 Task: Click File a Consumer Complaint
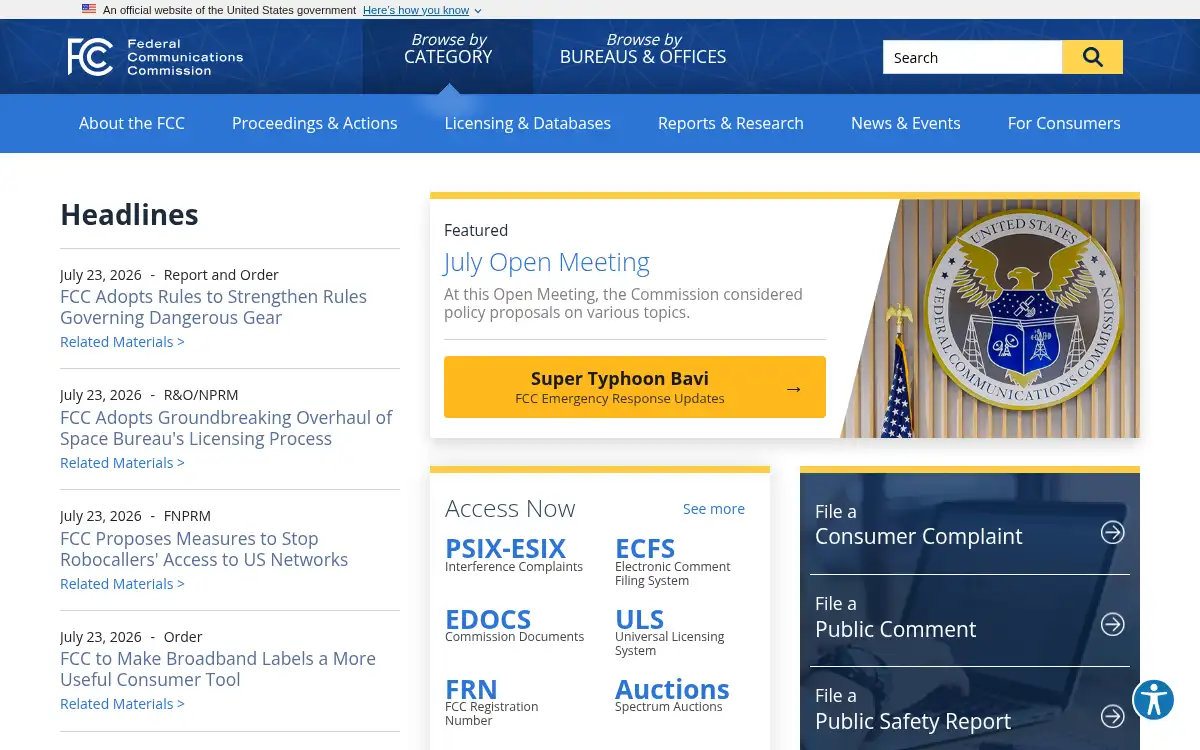point(969,525)
